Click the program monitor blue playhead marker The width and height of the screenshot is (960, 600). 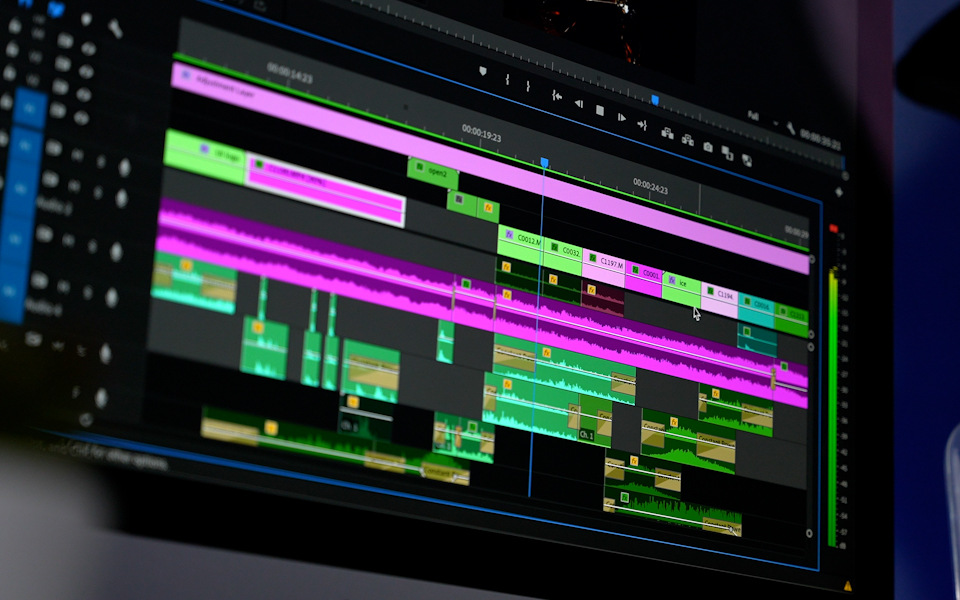pos(654,100)
